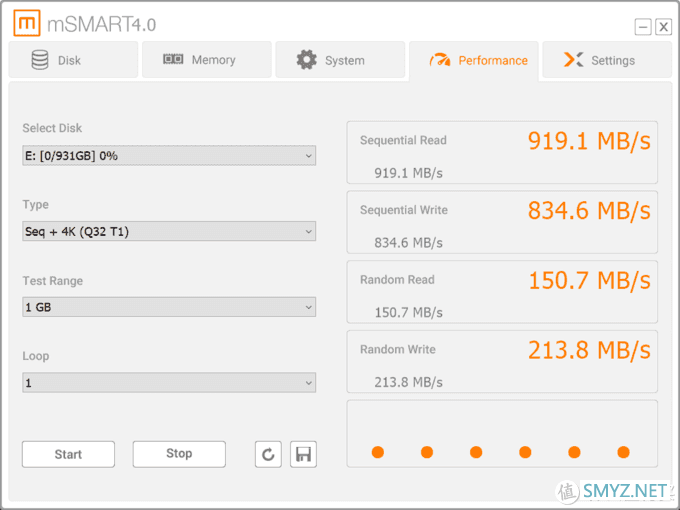
Task: Expand the Type dropdown Seq + 4K
Action: (x=169, y=231)
